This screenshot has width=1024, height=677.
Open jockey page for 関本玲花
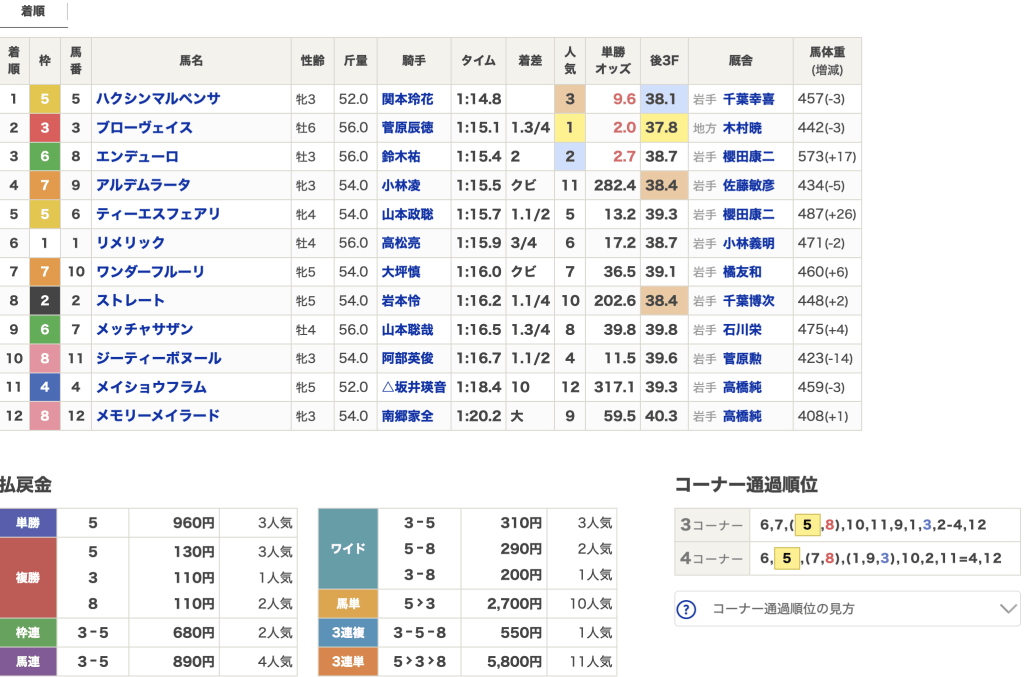pos(408,99)
